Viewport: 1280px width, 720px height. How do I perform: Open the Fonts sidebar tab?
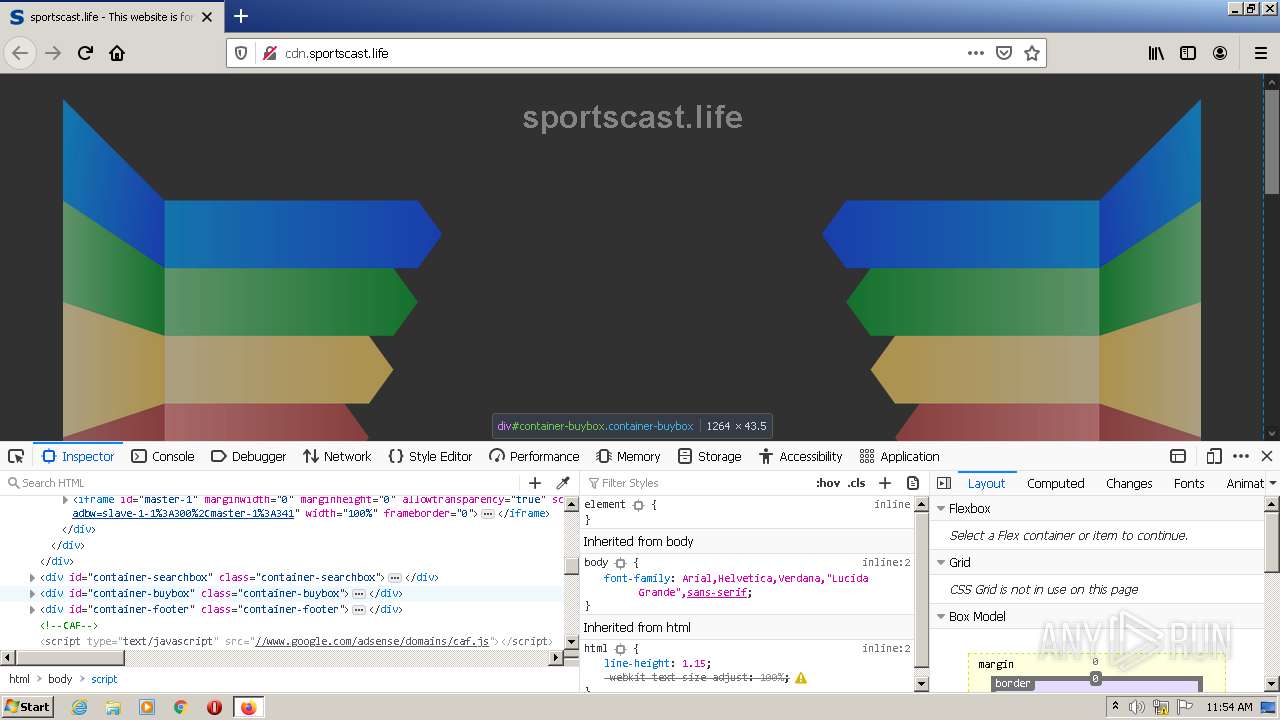pos(1189,483)
